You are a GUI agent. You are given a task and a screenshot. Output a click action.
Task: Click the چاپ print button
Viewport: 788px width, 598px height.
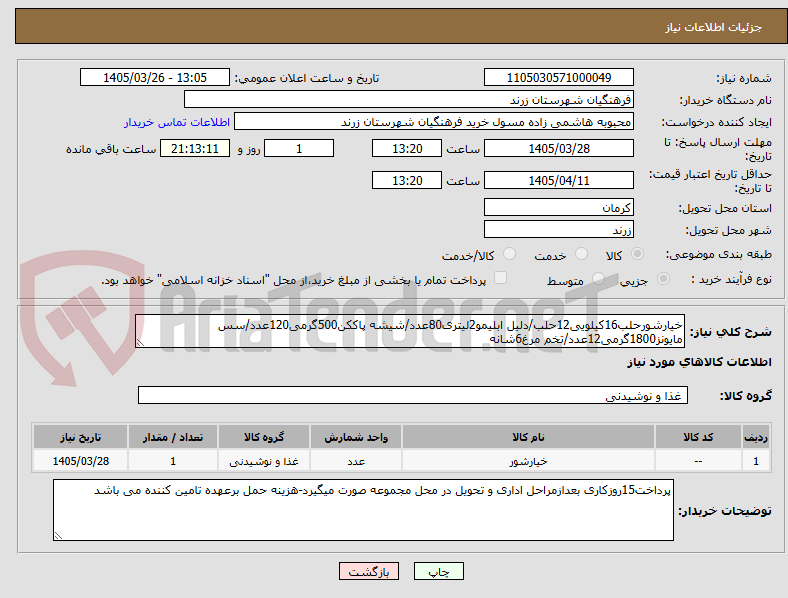coord(439,571)
